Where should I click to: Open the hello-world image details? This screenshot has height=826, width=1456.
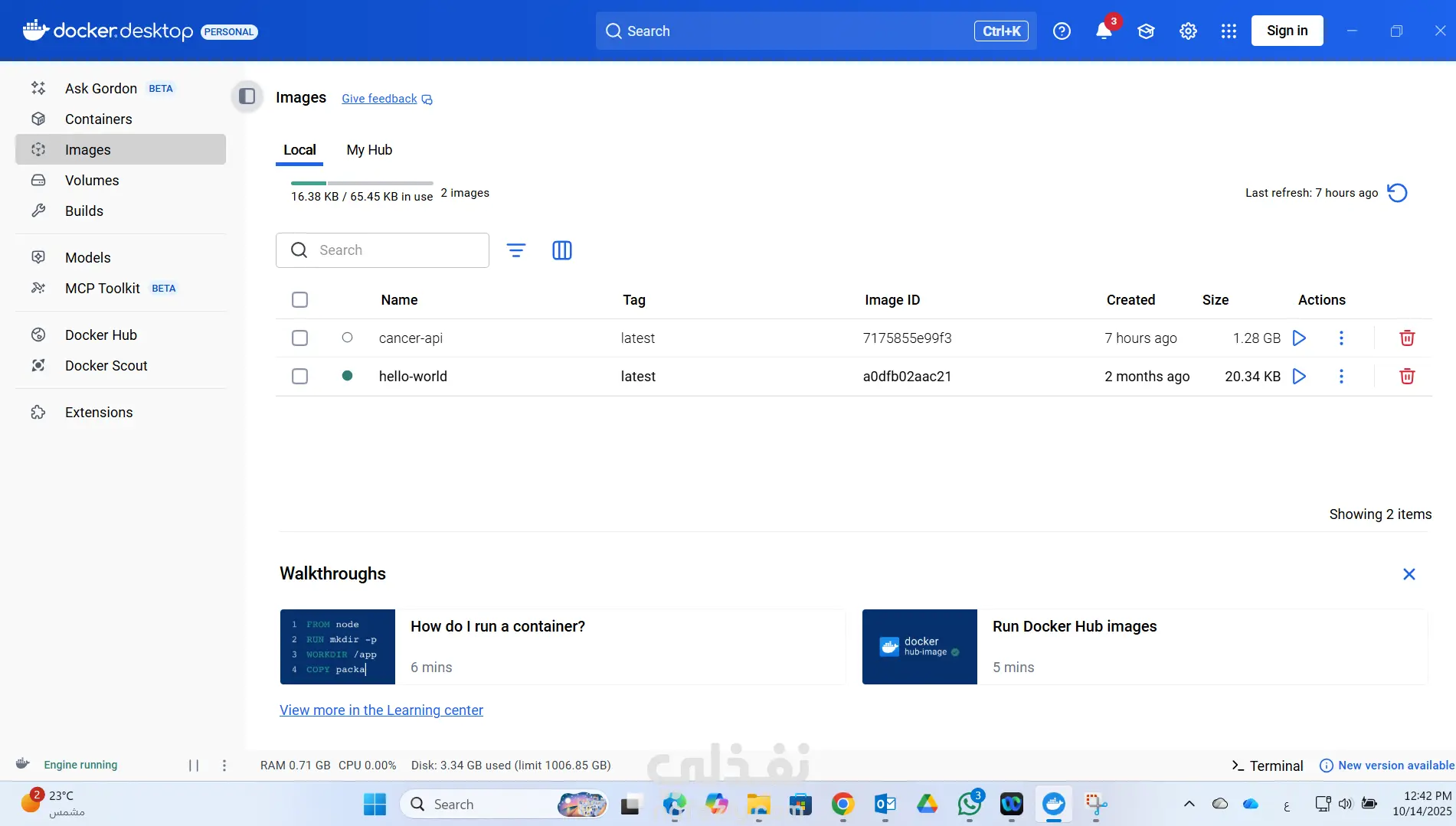(x=413, y=377)
